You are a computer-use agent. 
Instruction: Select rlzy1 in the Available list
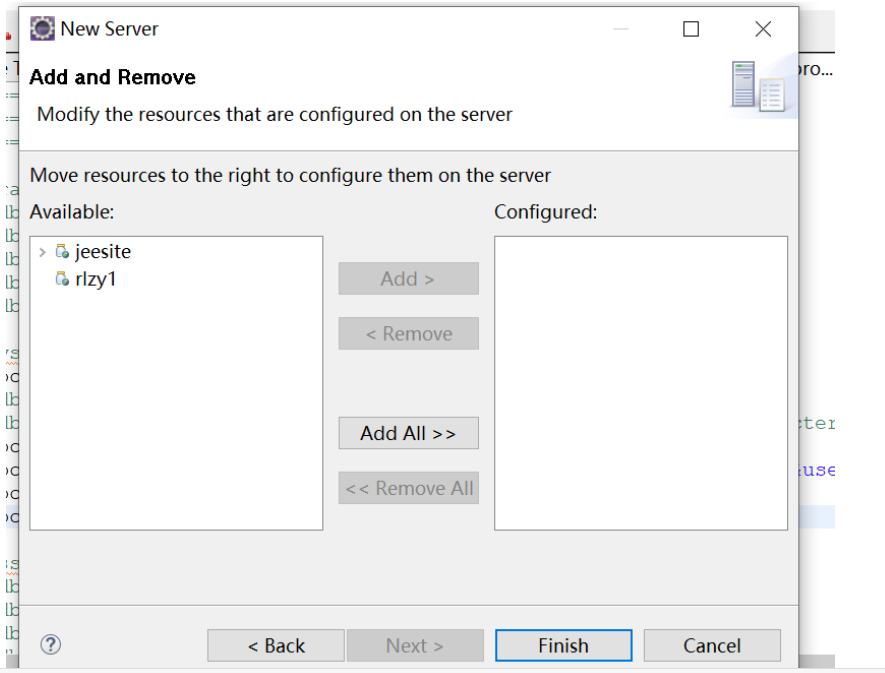(96, 279)
